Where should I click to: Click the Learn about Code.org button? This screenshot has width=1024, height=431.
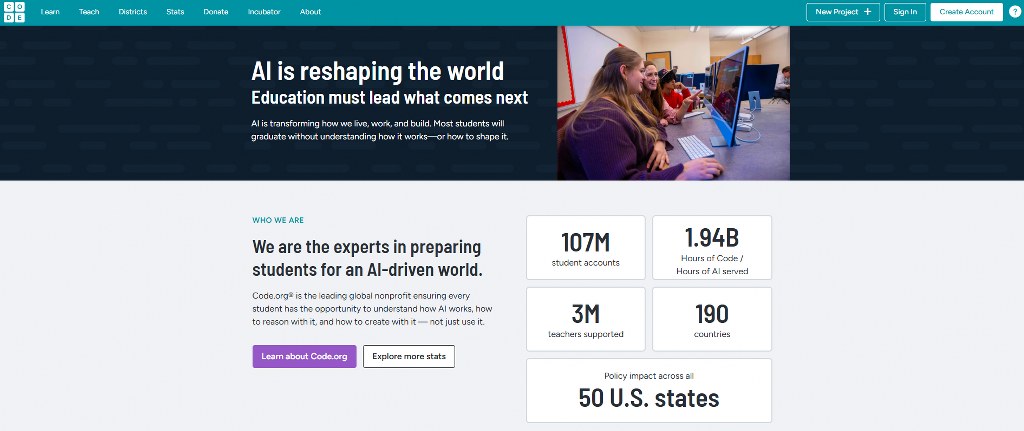point(304,357)
